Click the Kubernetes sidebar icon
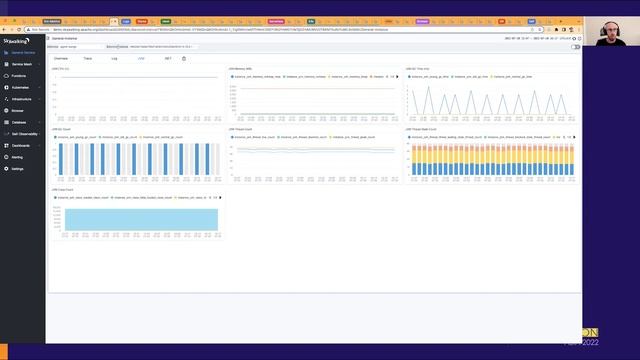This screenshot has height=360, width=640. point(6,87)
